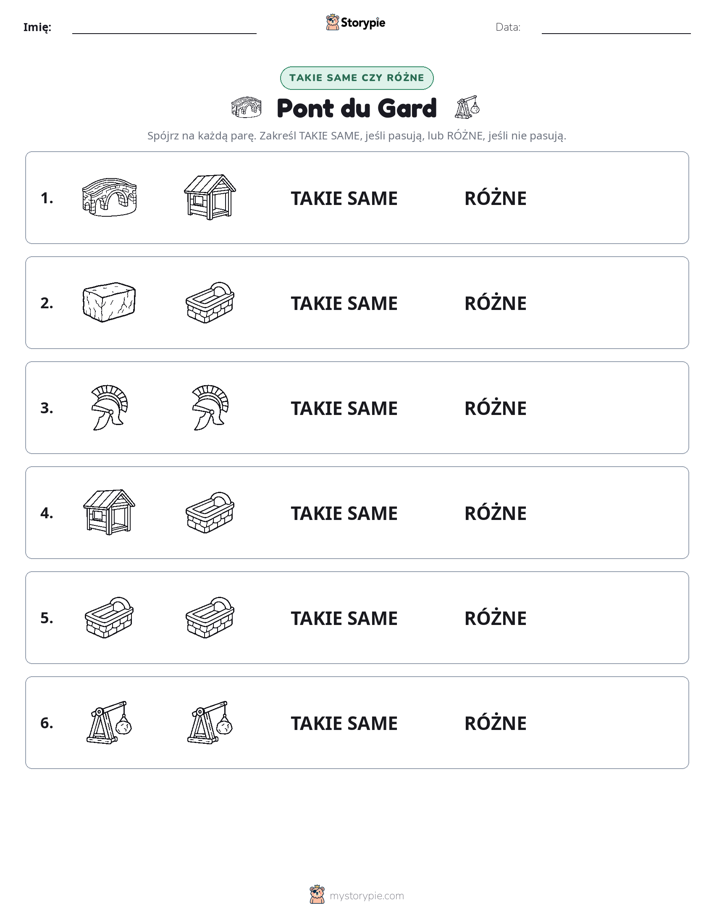Click the left stone basin in row 5
The height and width of the screenshot is (924, 714).
coord(110,617)
